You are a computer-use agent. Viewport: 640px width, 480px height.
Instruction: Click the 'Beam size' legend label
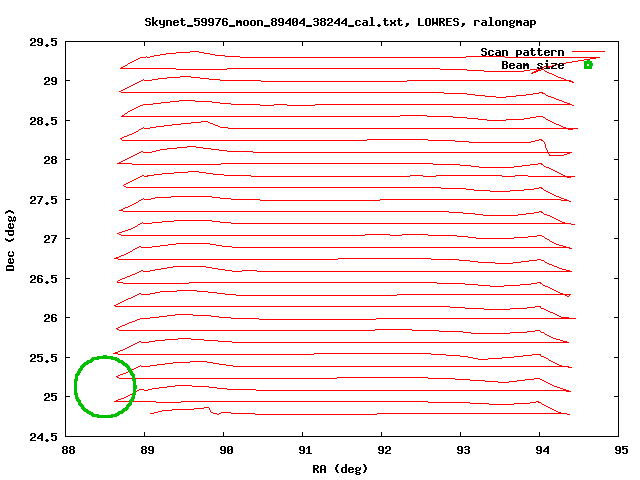(533, 65)
